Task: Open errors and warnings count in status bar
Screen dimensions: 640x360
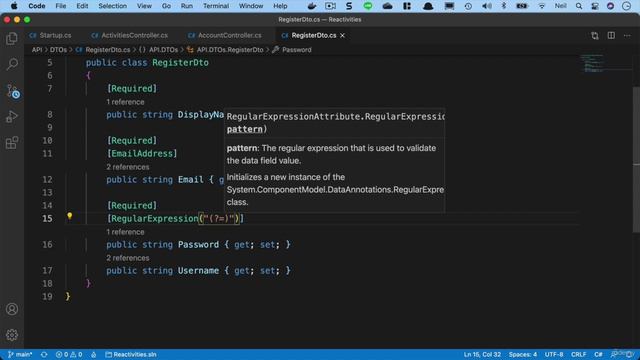Action: click(69, 354)
